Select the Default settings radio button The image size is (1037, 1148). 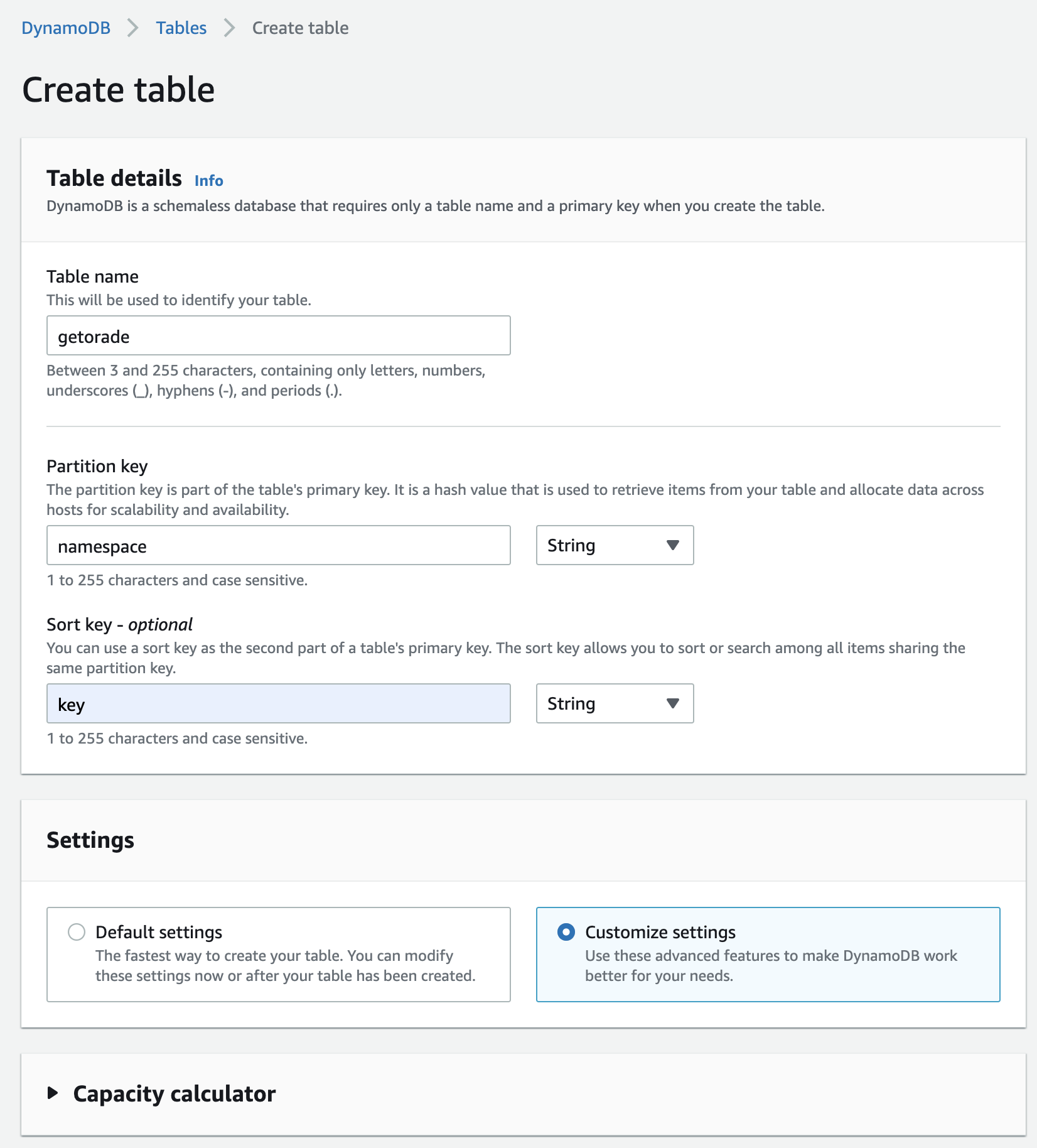click(x=77, y=933)
